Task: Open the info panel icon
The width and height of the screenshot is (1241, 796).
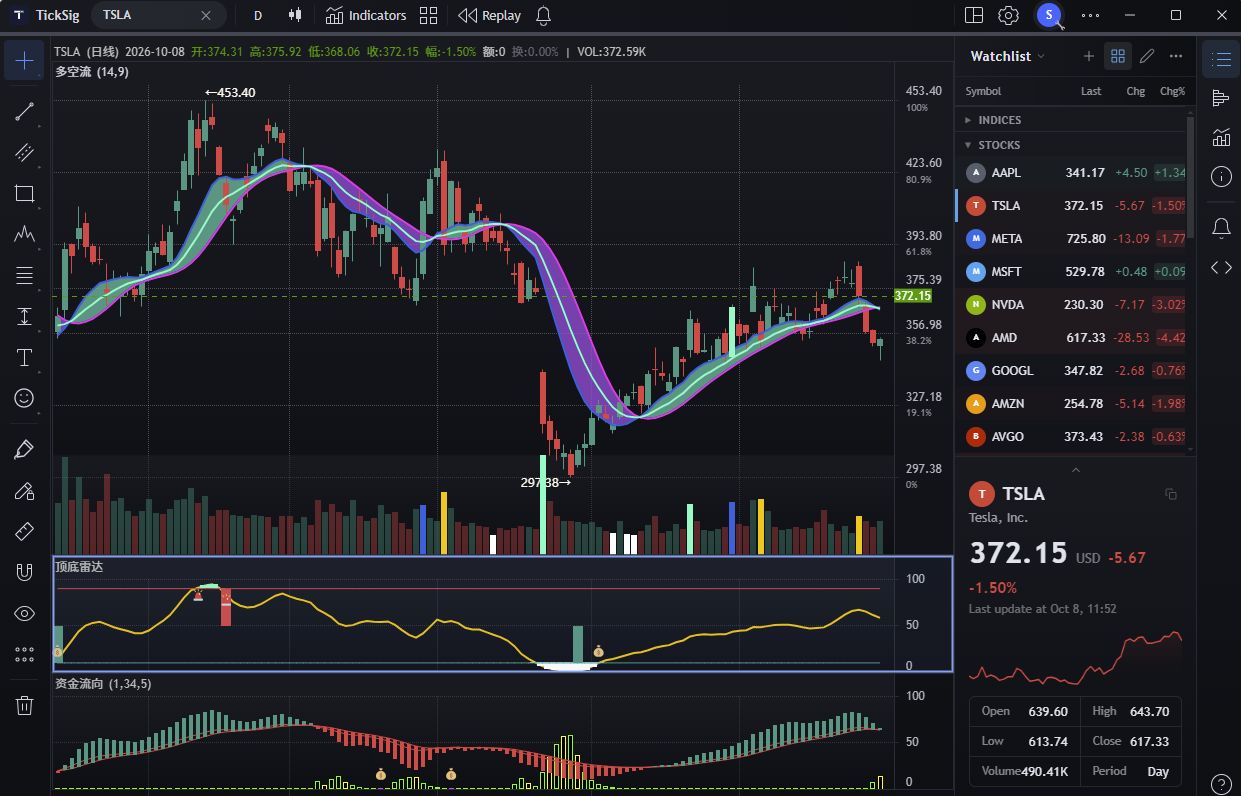Action: click(1221, 177)
